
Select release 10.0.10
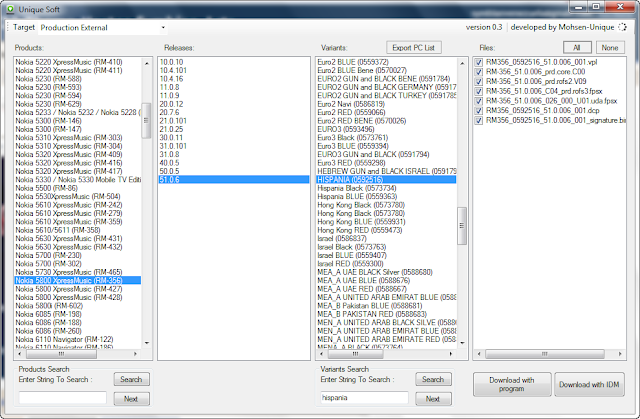click(x=171, y=62)
